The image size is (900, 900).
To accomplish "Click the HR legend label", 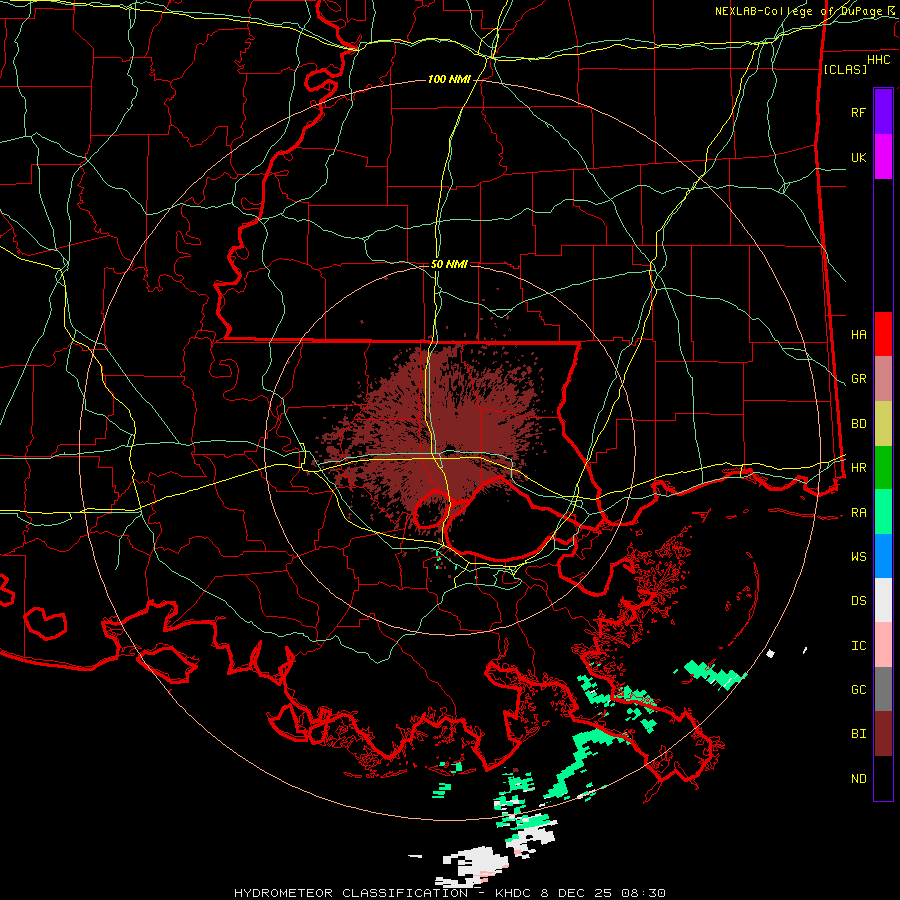I will (859, 468).
